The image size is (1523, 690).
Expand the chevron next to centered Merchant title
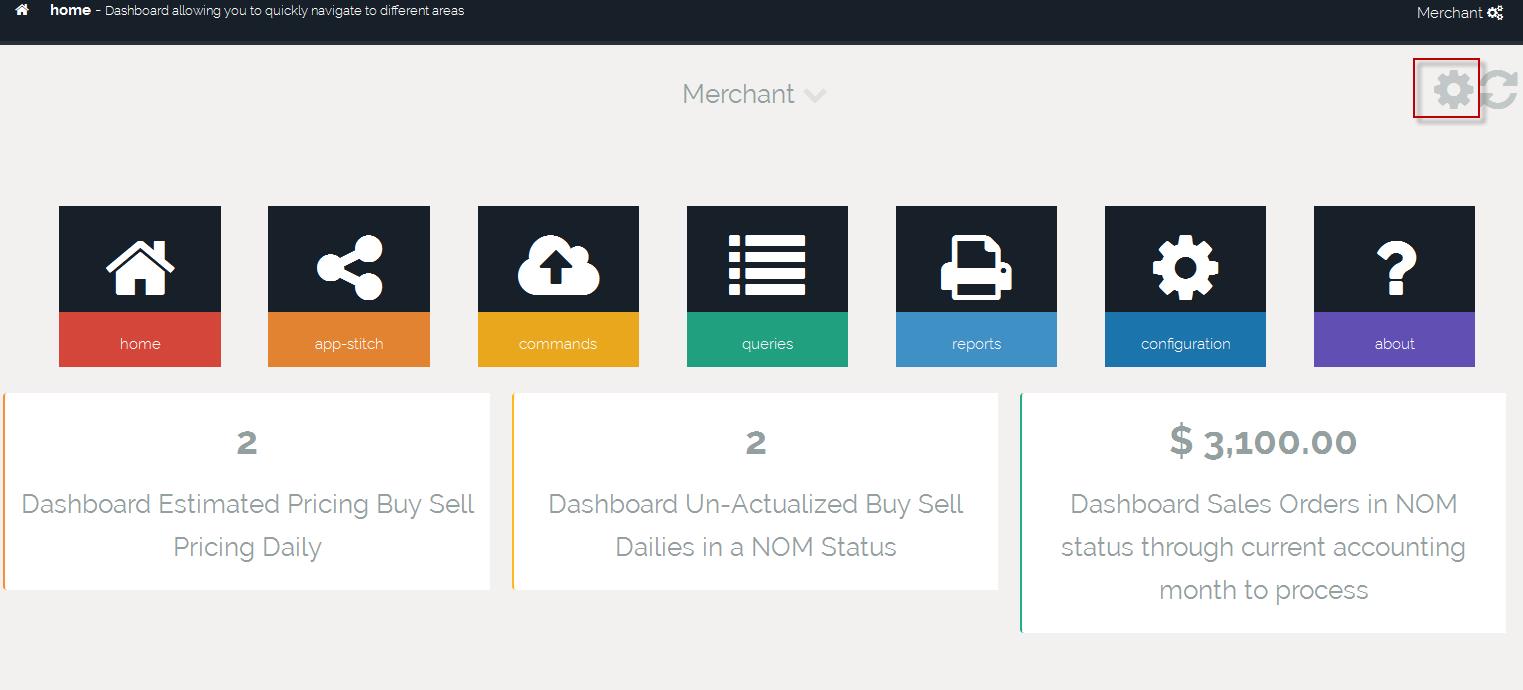815,96
